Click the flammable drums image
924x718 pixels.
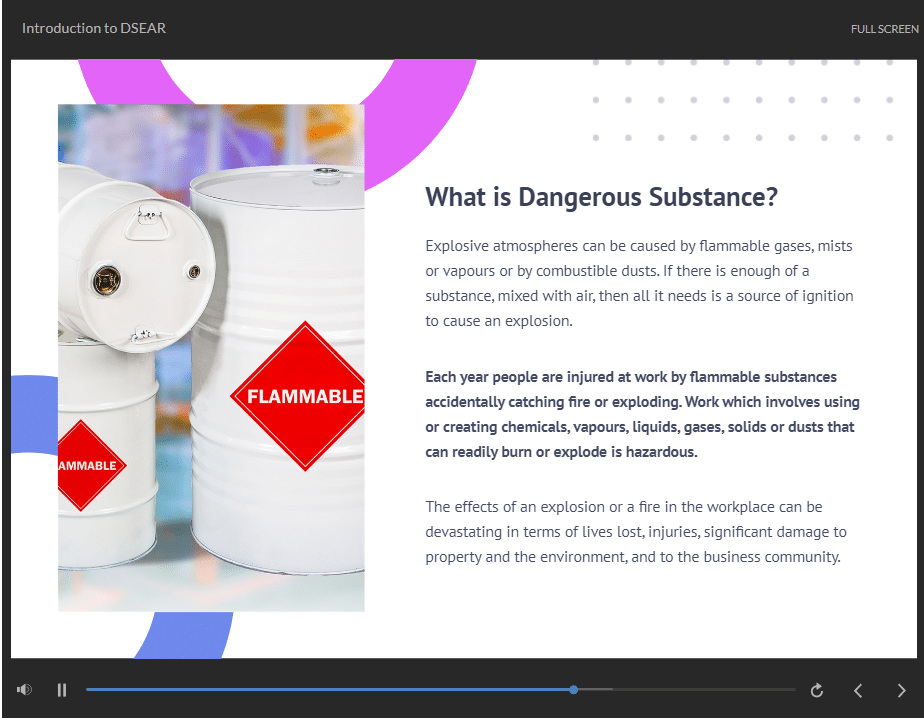tap(211, 358)
